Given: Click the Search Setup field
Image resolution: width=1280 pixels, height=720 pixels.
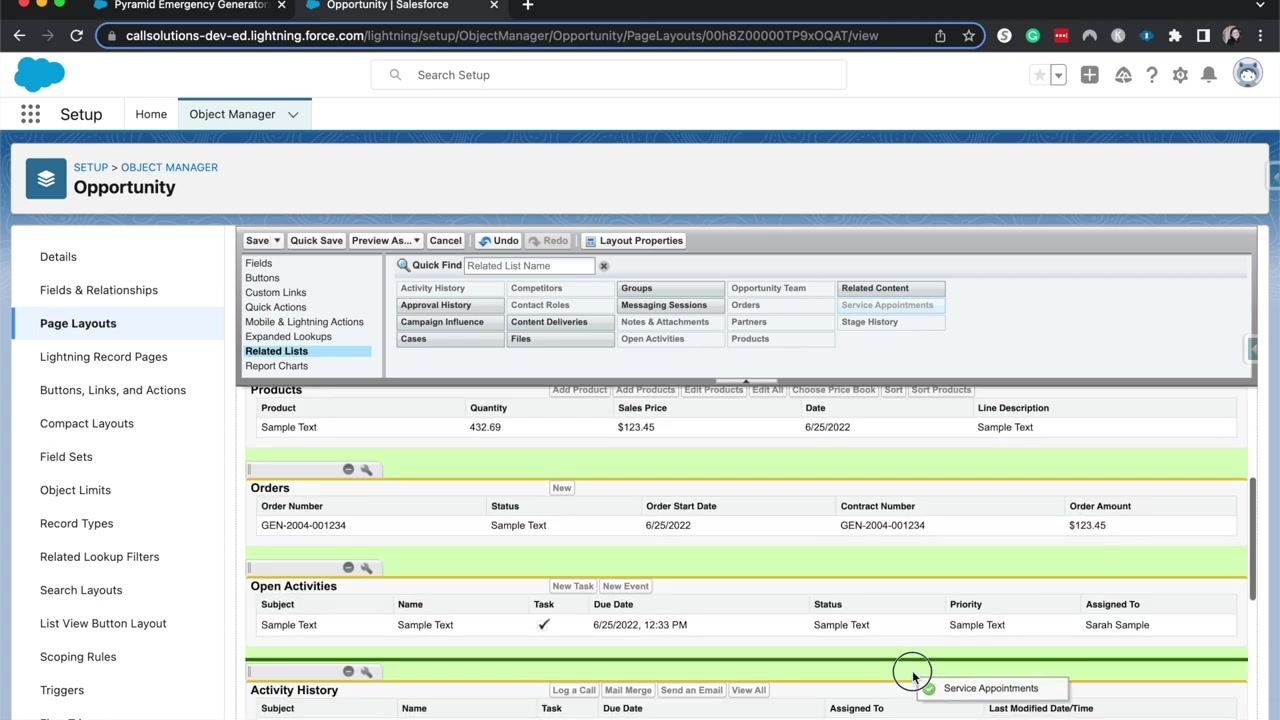Looking at the screenshot, I should pyautogui.click(x=608, y=75).
